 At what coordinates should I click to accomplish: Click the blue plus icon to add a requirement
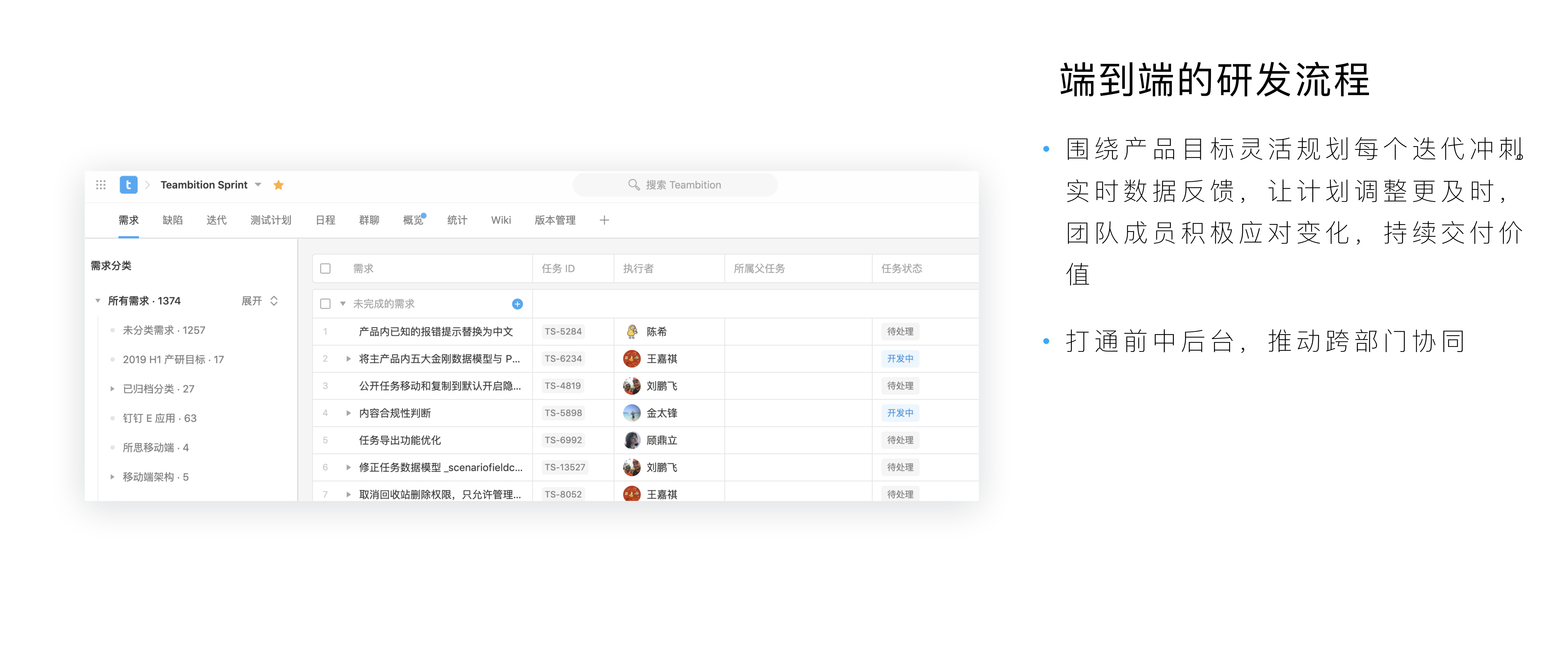(517, 303)
